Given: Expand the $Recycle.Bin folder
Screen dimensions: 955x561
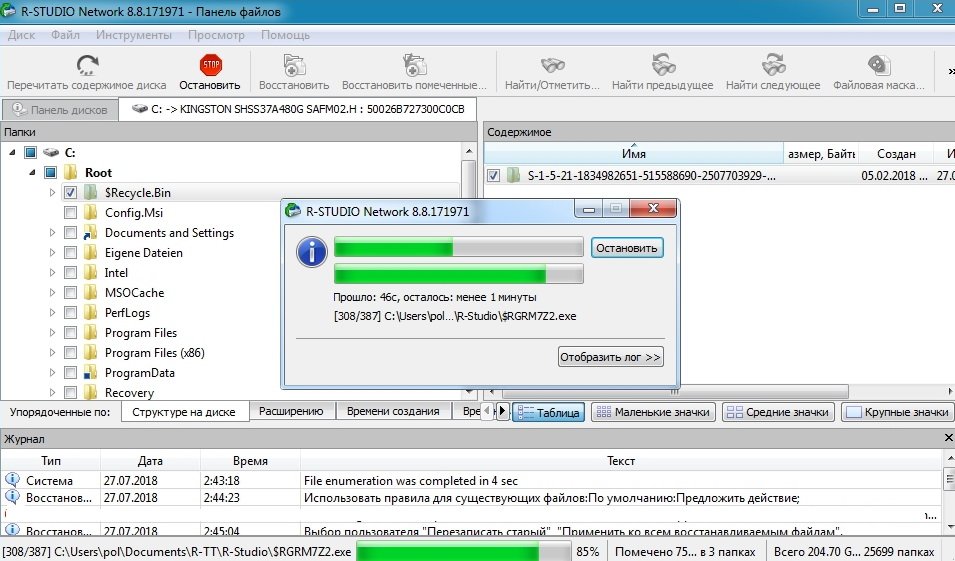Looking at the screenshot, I should coord(52,192).
